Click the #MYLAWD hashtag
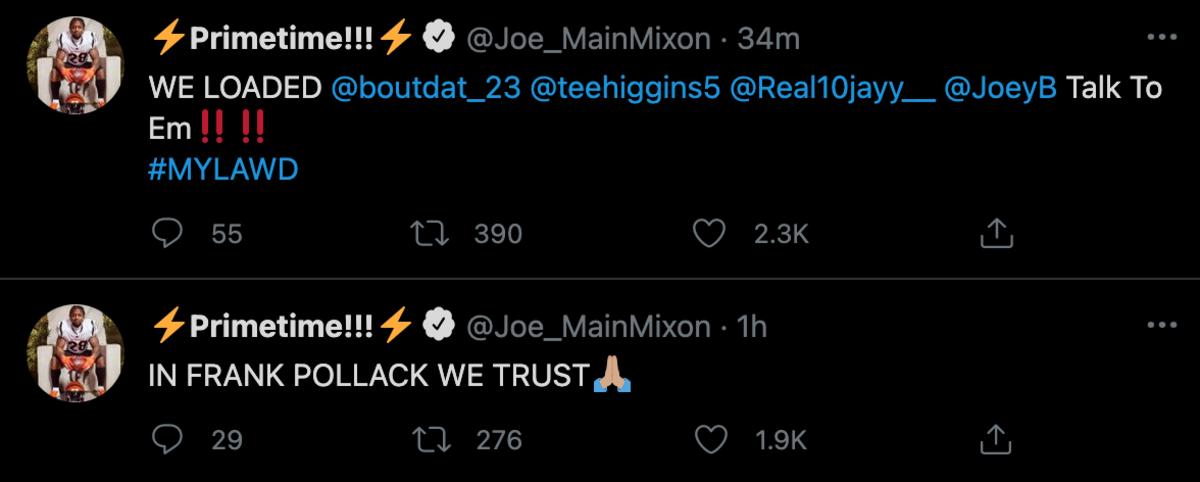Viewport: 1200px width, 482px height. tap(223, 170)
